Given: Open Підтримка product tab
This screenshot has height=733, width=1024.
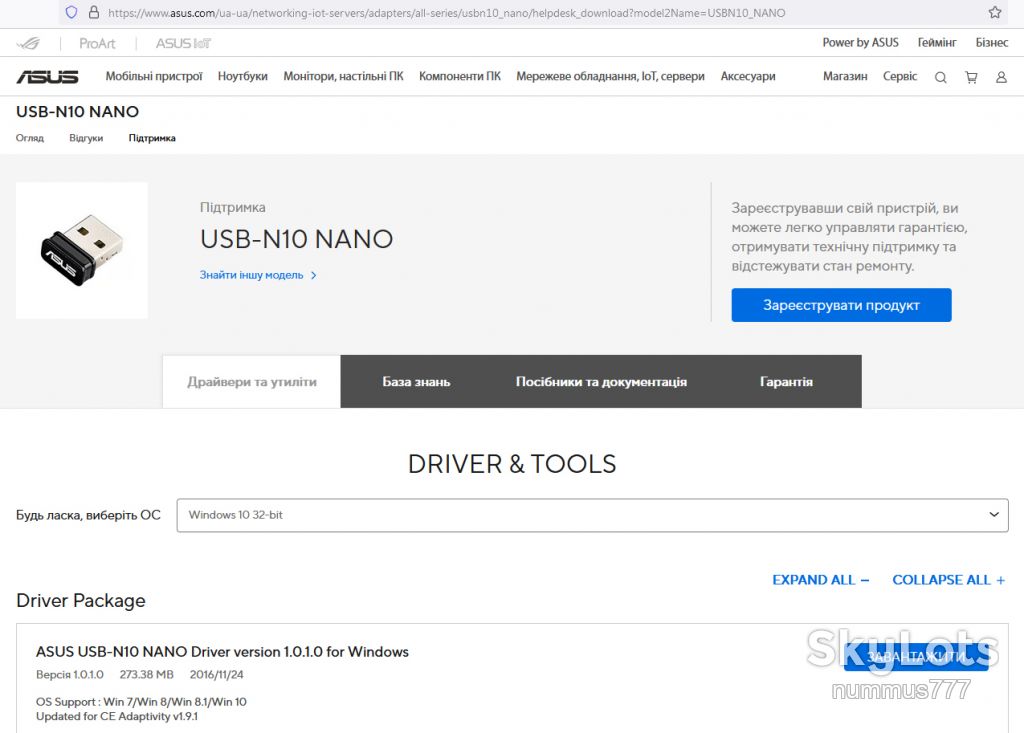Looking at the screenshot, I should coord(152,138).
